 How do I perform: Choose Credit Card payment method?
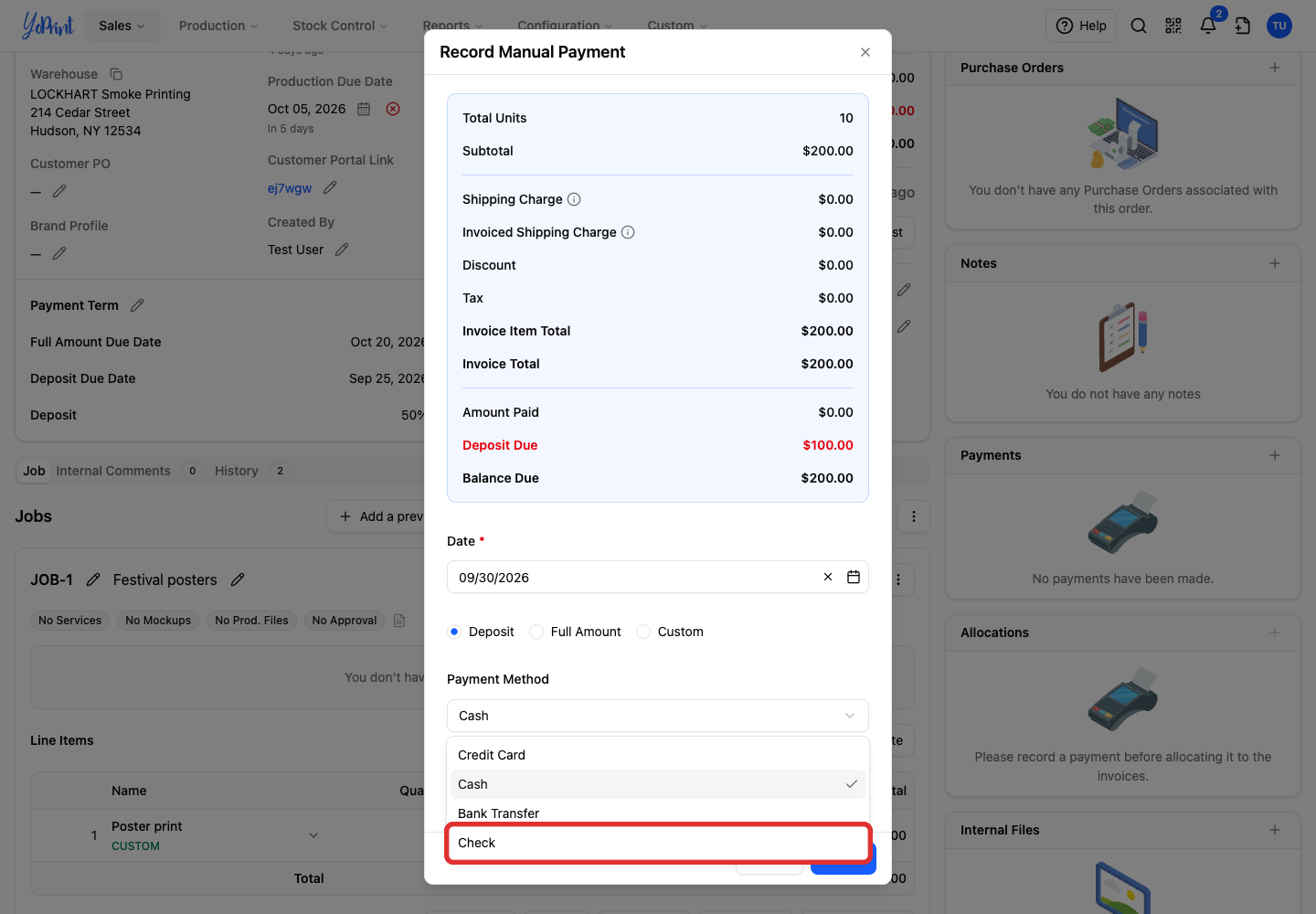pos(658,755)
